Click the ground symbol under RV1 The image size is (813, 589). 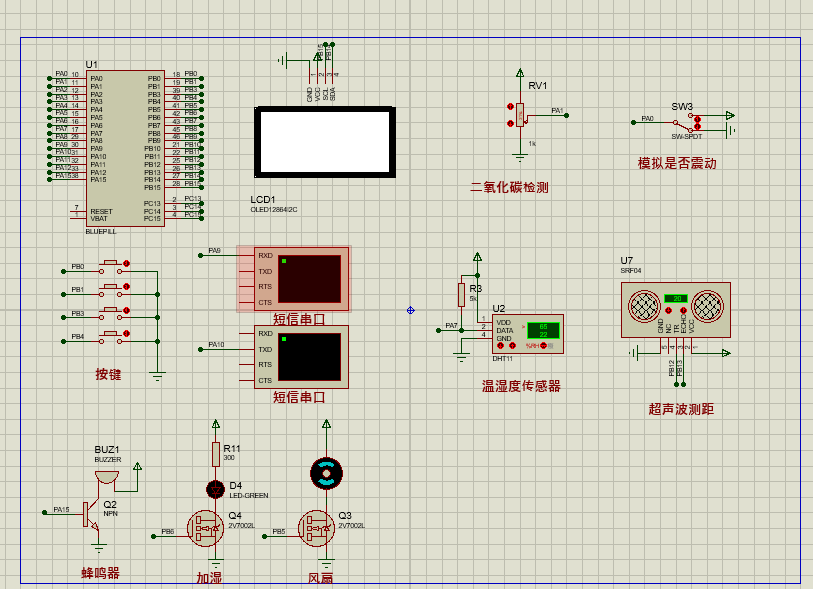click(520, 158)
